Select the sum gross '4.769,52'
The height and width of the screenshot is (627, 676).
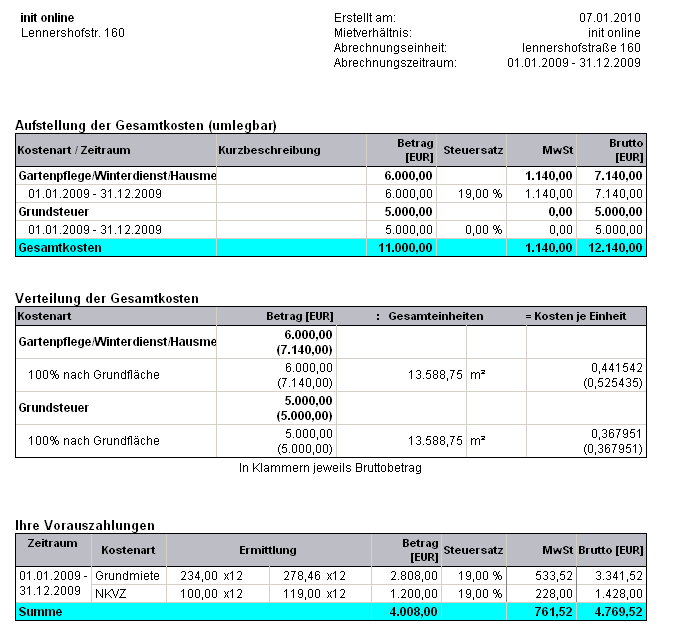[619, 611]
